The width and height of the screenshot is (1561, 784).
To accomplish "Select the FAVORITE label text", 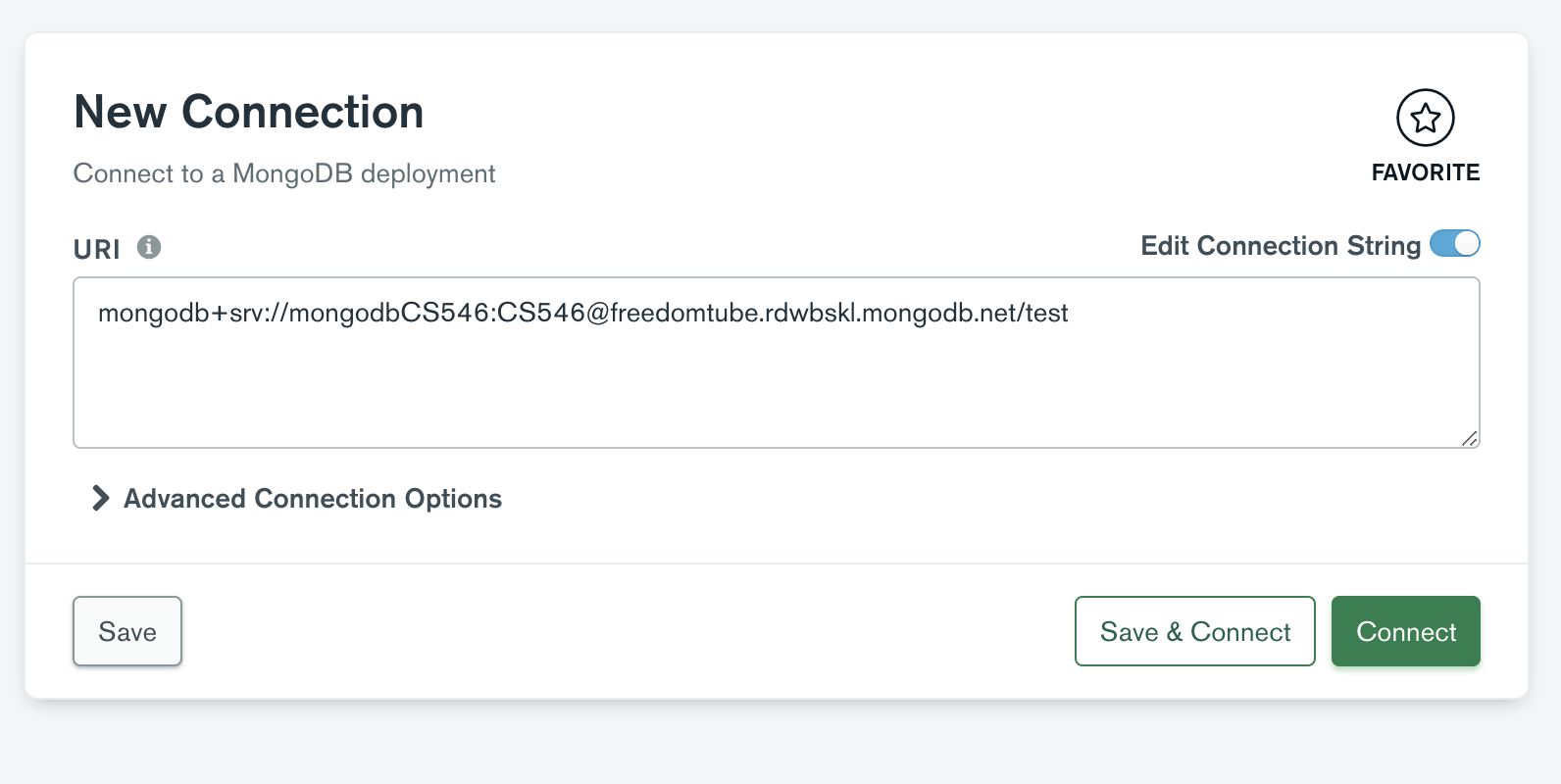I will (x=1426, y=172).
